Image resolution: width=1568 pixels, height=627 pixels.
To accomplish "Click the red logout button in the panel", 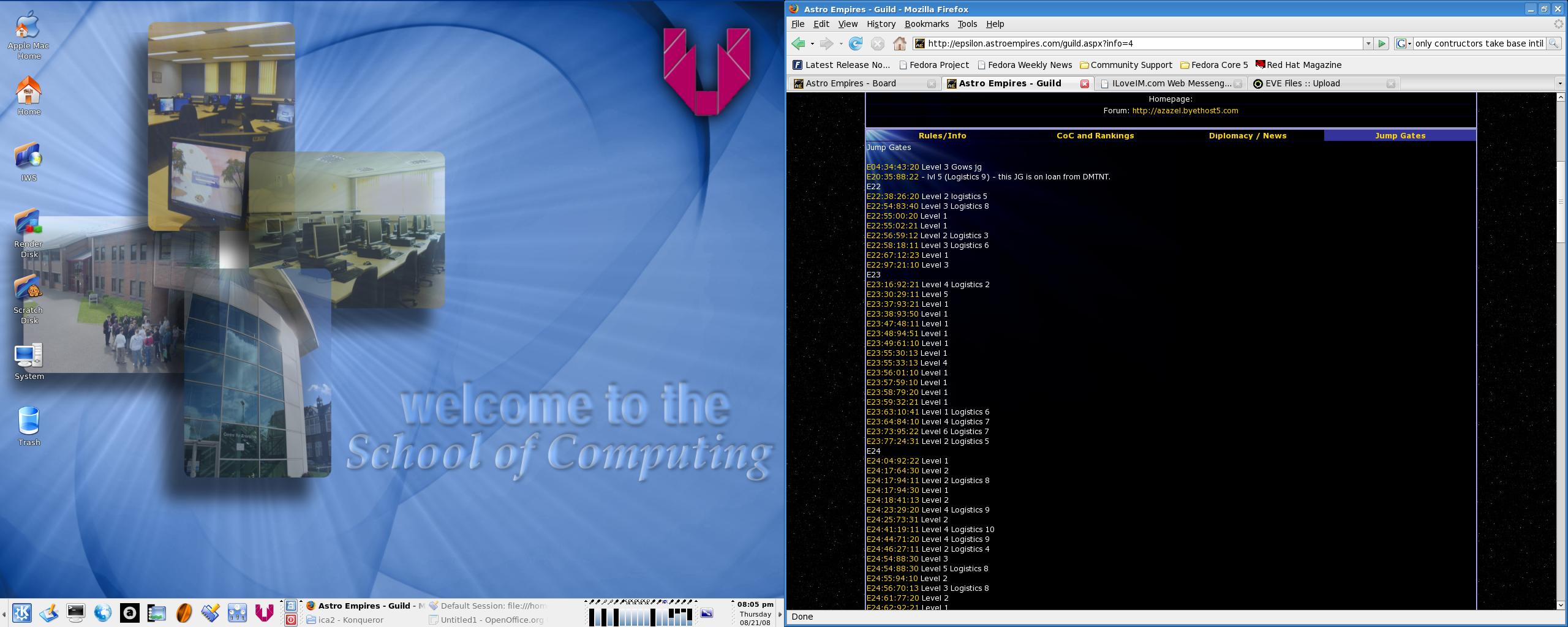I will coord(291,620).
